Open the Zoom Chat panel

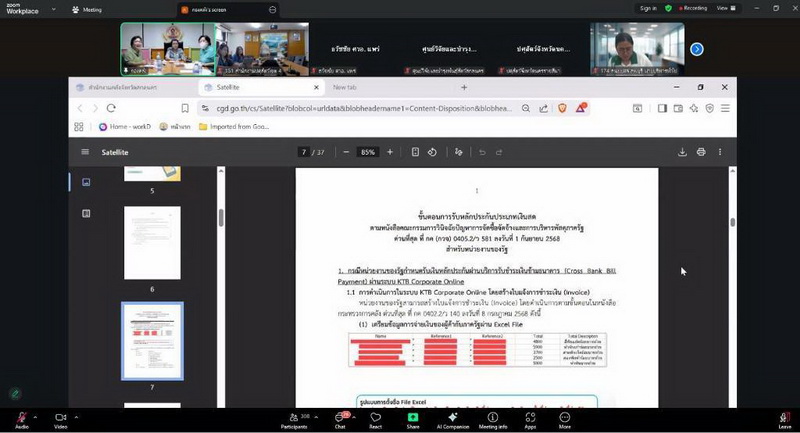(340, 419)
